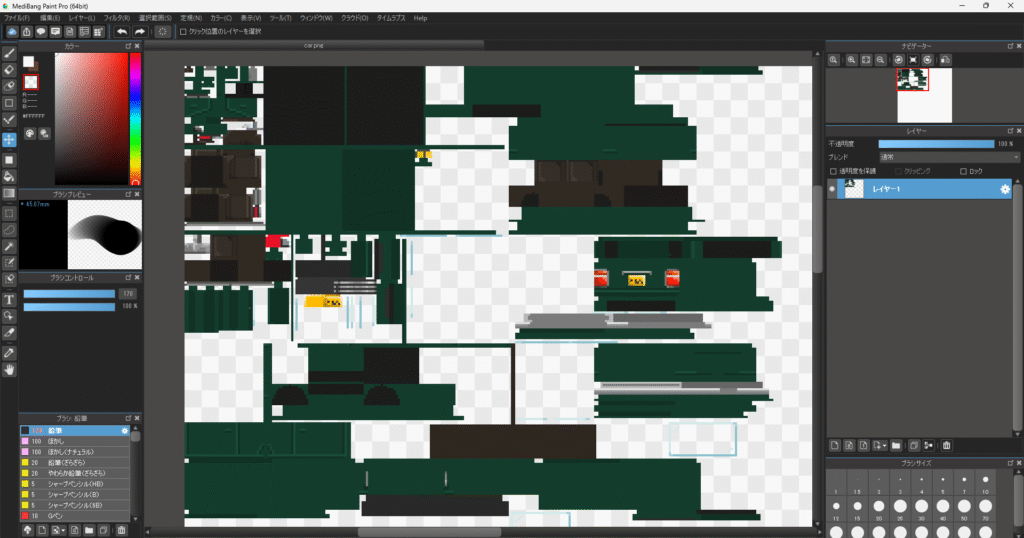This screenshot has height=538, width=1024.
Task: Select the シャープペンシル(HB) brush
Action: coord(75,484)
